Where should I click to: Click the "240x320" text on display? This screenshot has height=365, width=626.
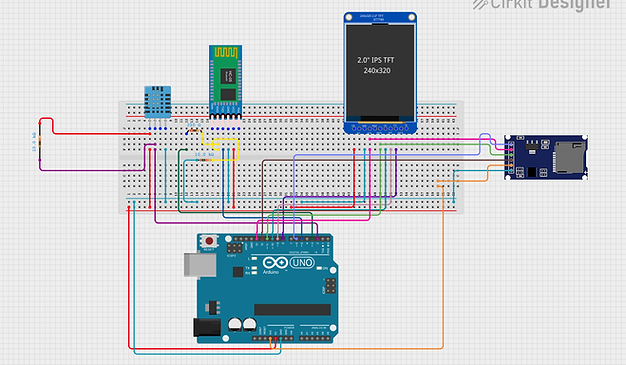(377, 71)
